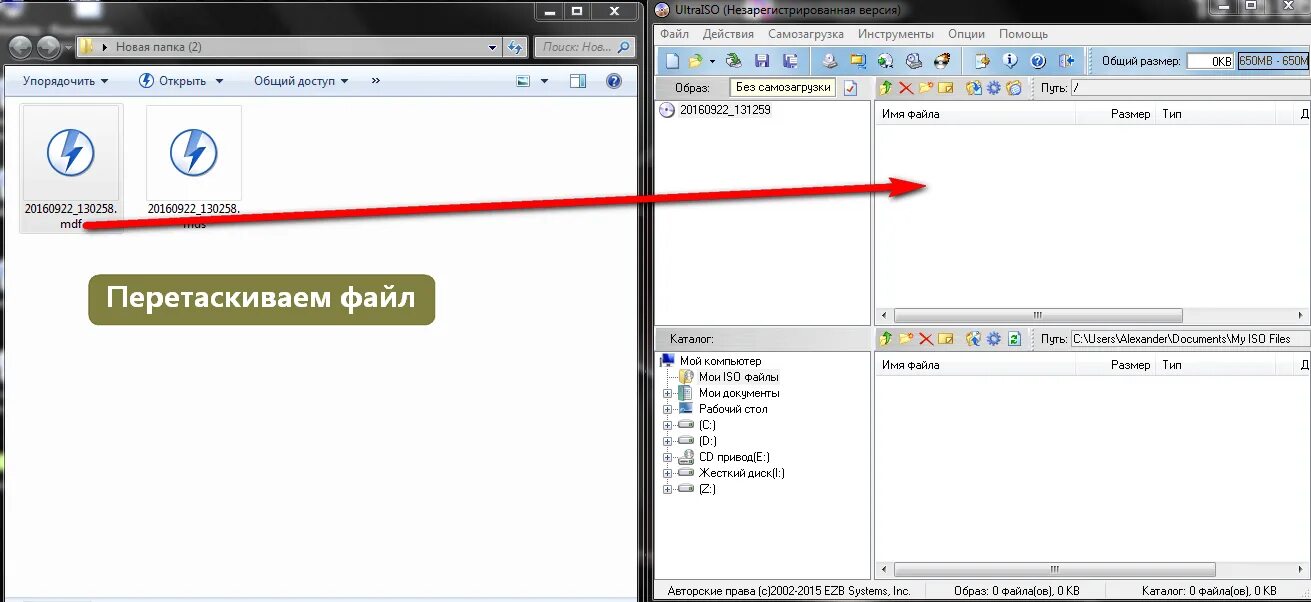Click the yellow monitor convert icon
The width and height of the screenshot is (1311, 602).
[857, 61]
